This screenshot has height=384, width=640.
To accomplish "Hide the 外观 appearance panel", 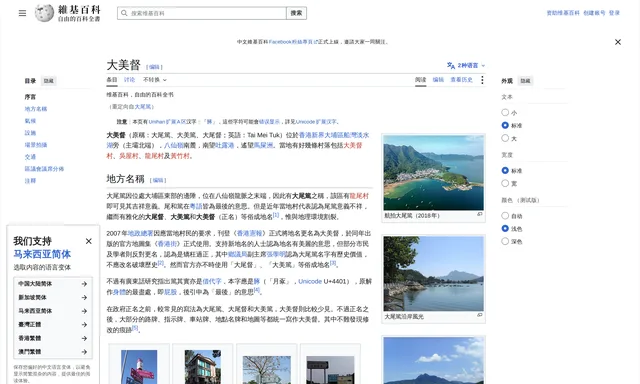I will coord(525,81).
